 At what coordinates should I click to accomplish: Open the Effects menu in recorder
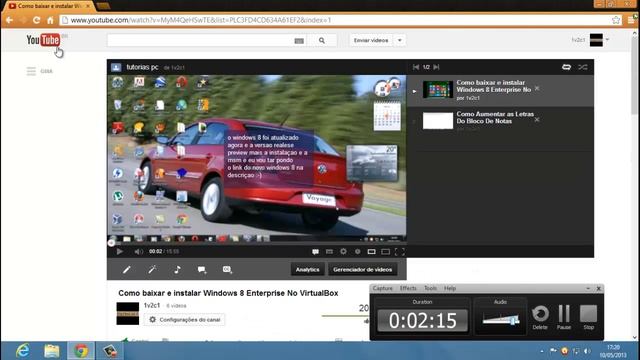click(408, 288)
